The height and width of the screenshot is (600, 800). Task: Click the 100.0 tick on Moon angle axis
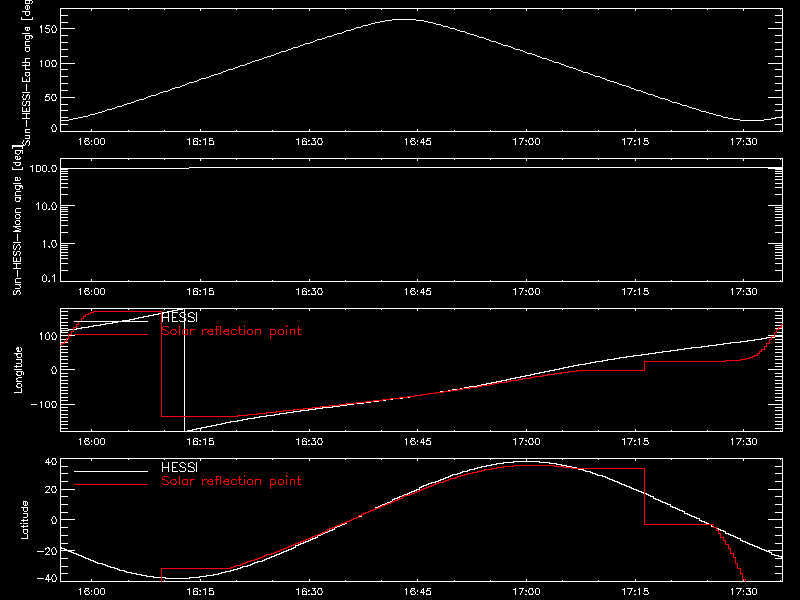point(44,168)
